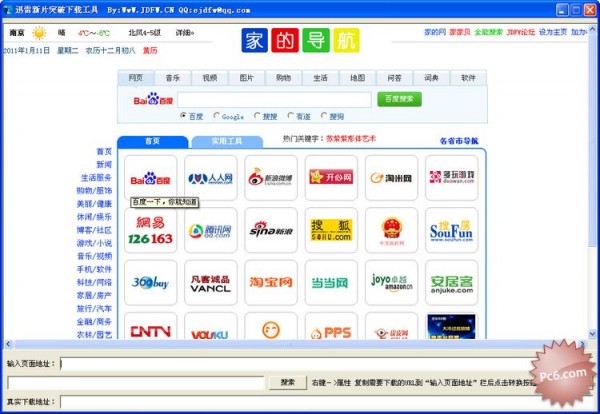Select the 百度 radio button
Viewport: 600px width, 414px height.
point(183,116)
